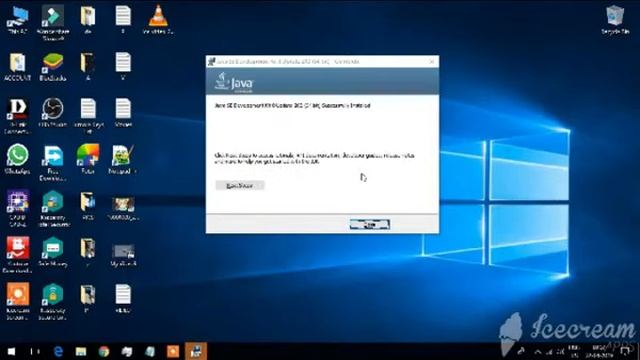Open the D-Link Connection shortcut

tap(18, 116)
